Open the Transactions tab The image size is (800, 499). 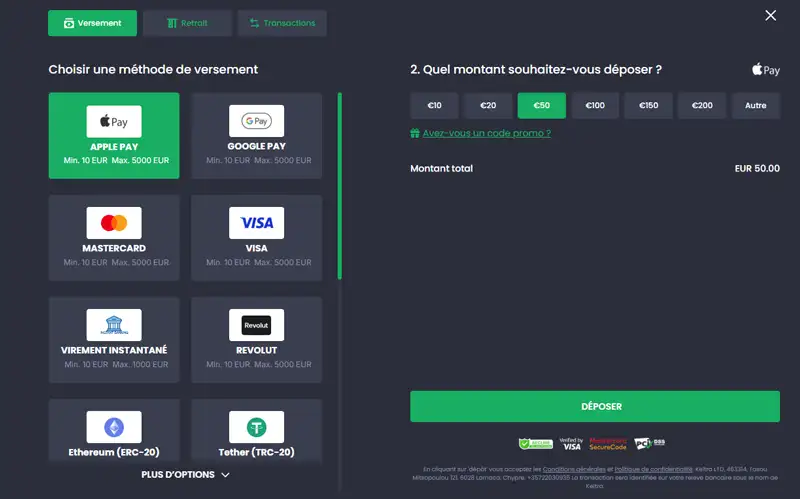point(282,23)
